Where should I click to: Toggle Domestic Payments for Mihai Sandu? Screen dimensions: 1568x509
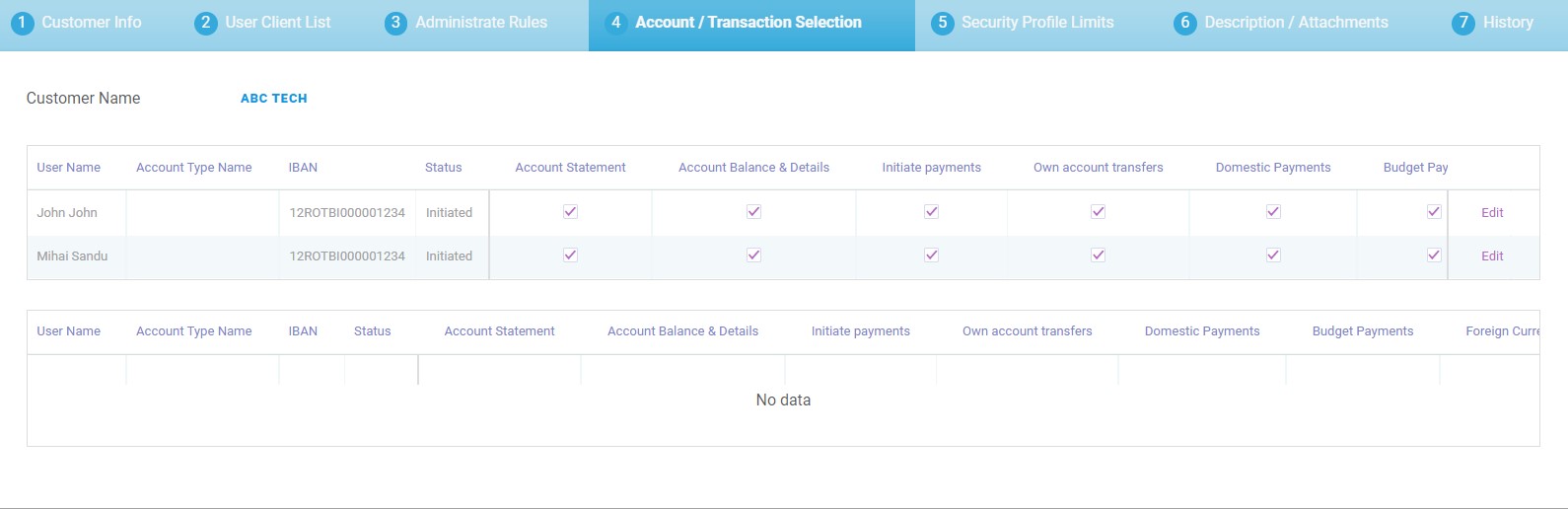[x=1273, y=255]
